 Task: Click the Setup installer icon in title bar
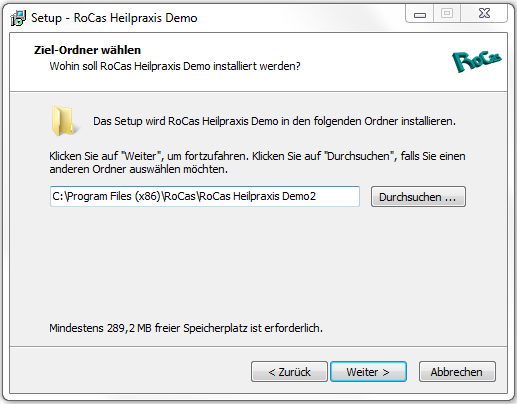coord(18,18)
